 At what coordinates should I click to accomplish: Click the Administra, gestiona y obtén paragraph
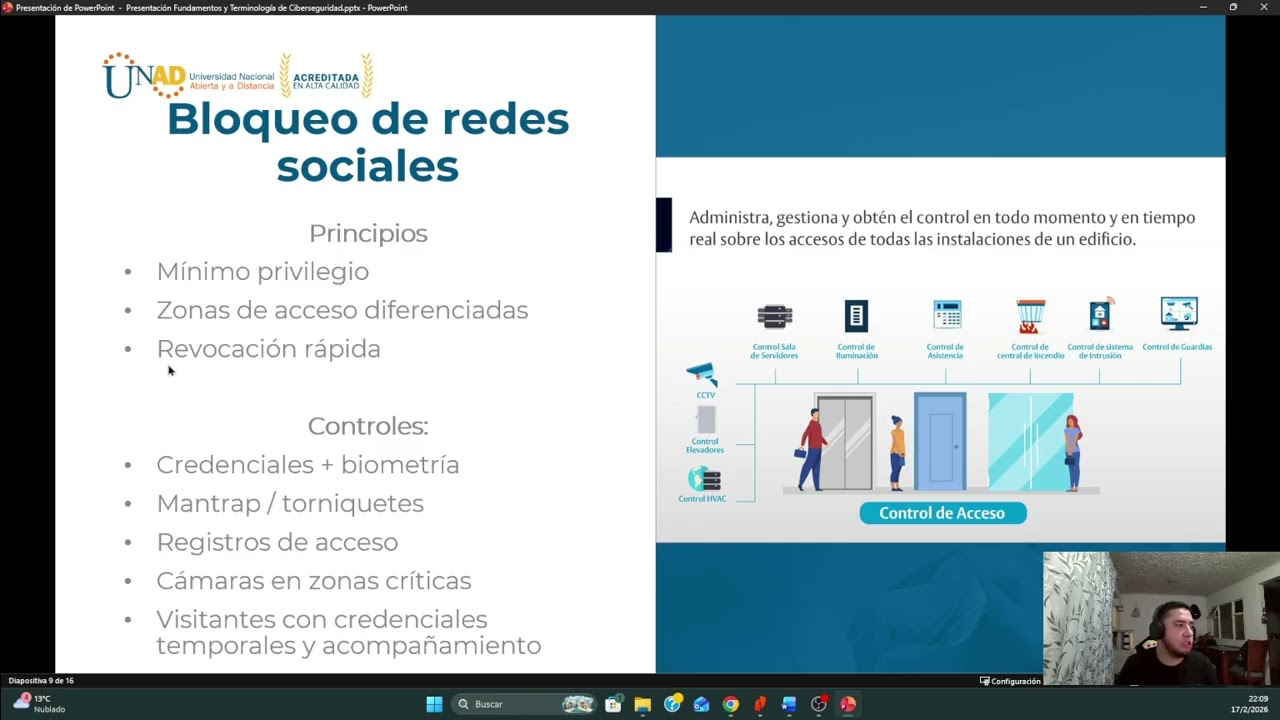[942, 228]
